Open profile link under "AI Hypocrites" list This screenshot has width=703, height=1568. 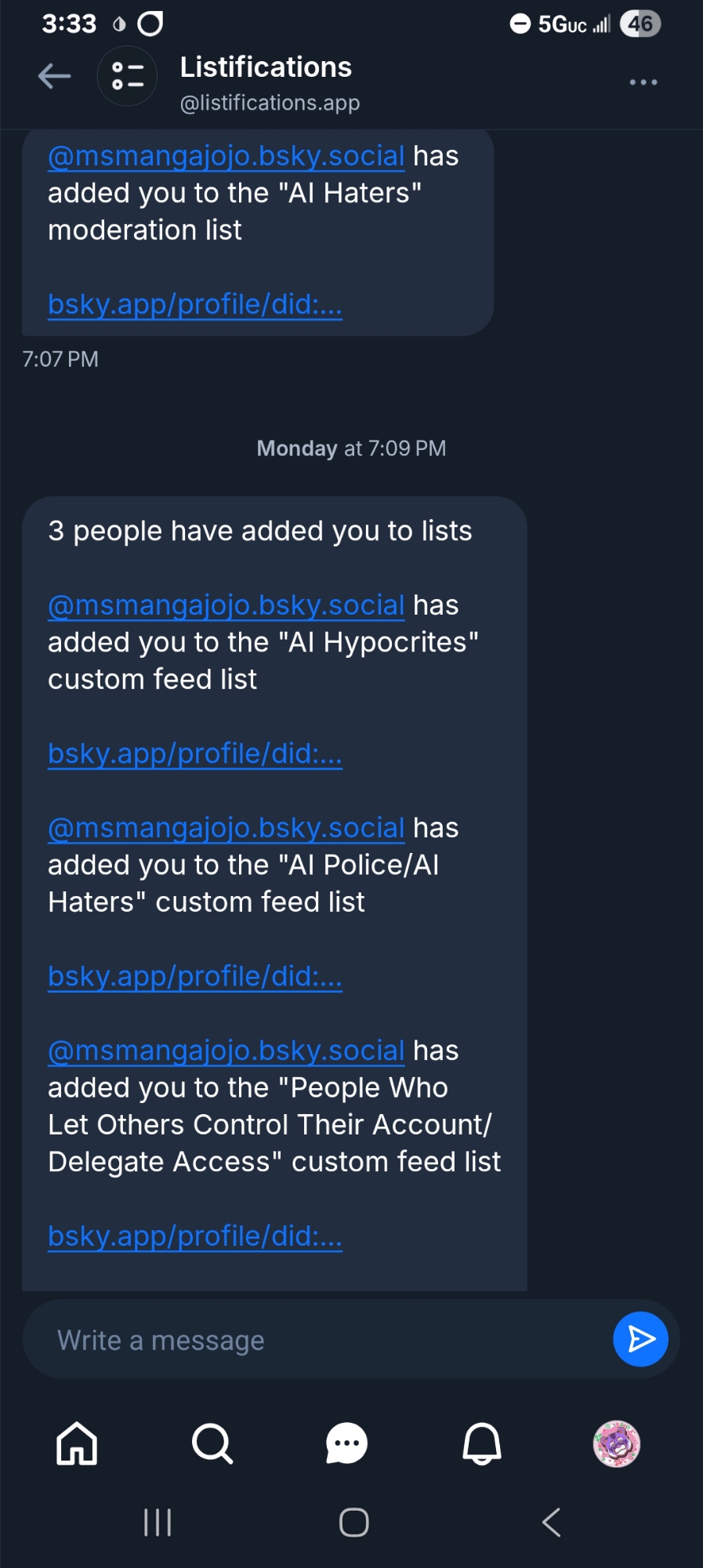click(x=195, y=753)
